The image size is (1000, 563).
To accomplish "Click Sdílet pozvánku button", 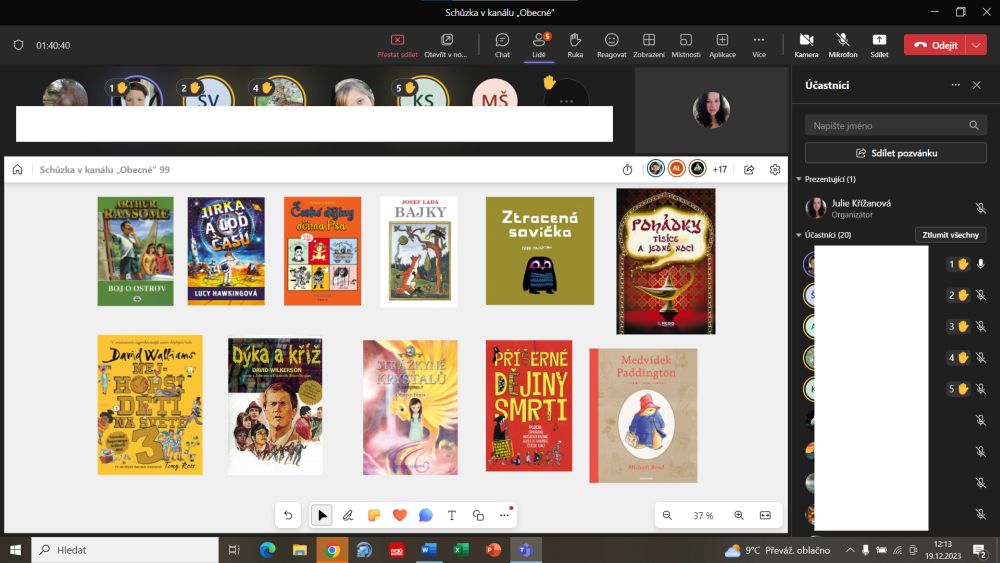I will click(x=895, y=153).
